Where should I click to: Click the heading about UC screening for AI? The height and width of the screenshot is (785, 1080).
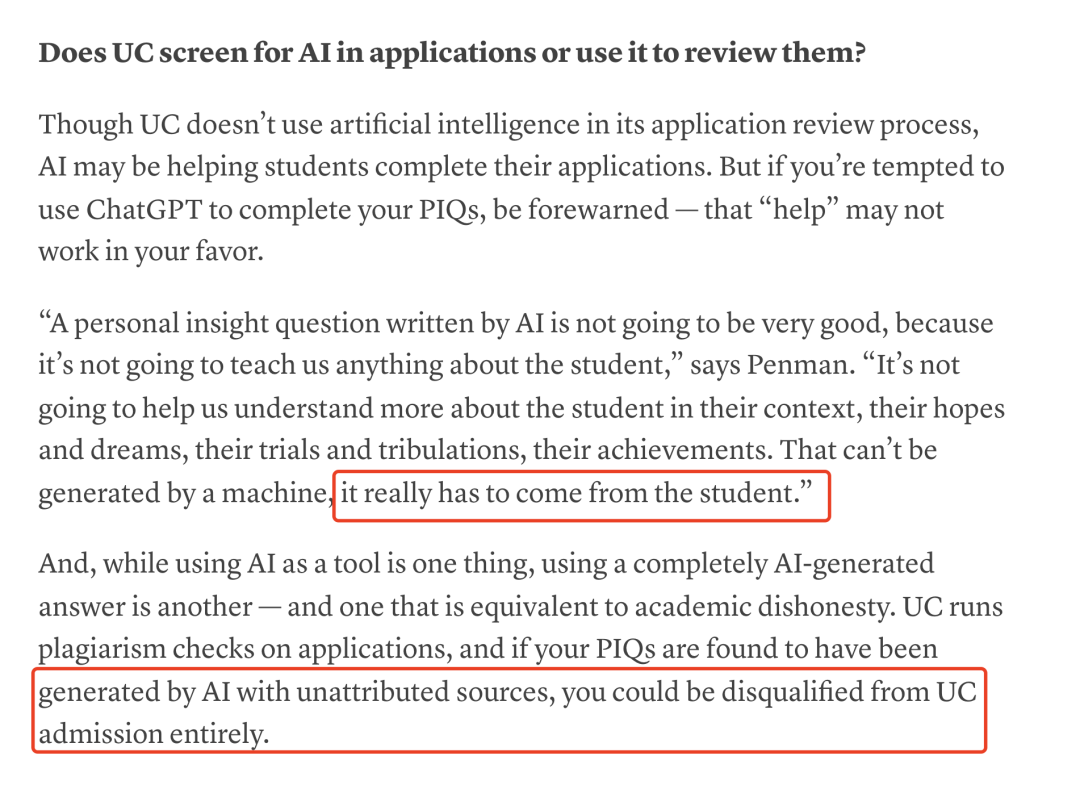[452, 53]
